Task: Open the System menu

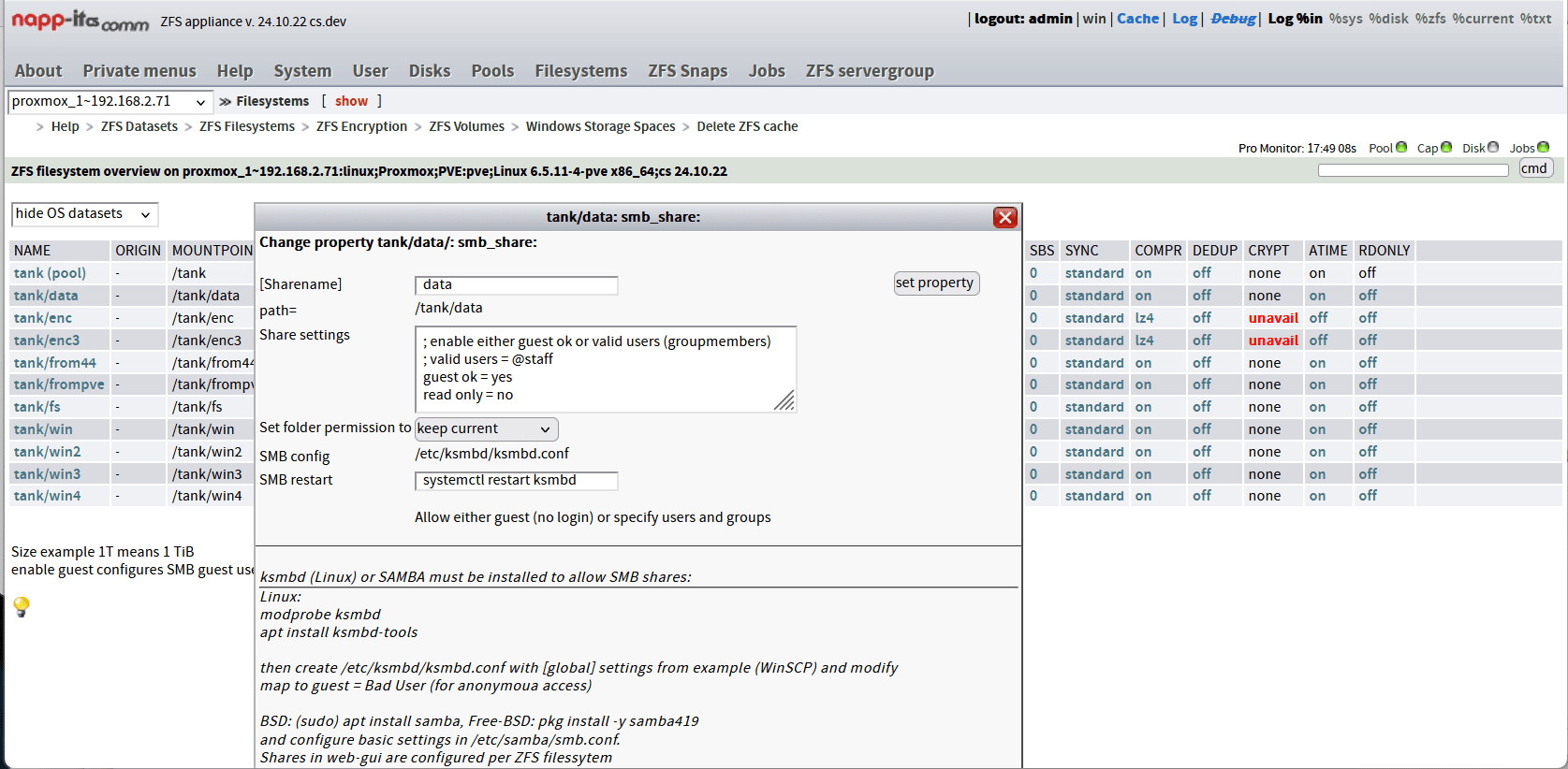Action: tap(302, 71)
